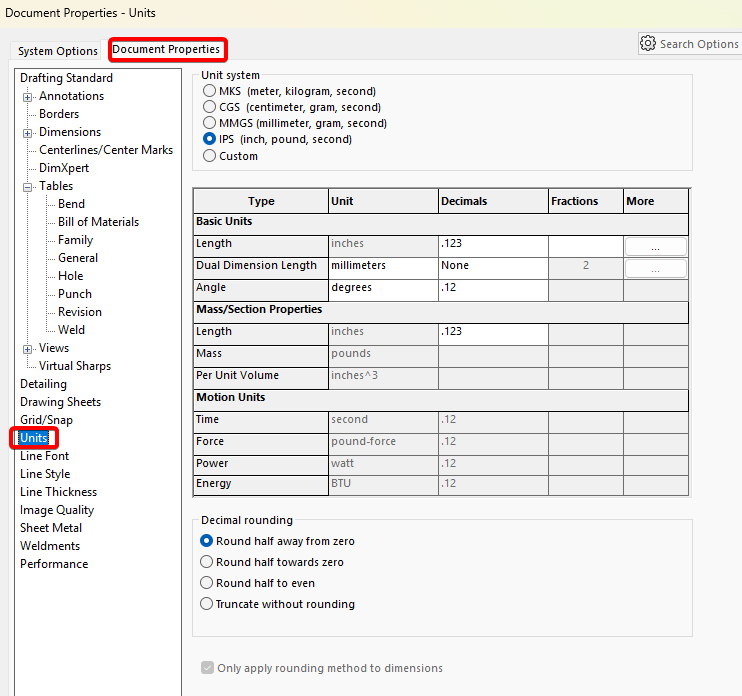Click the More button for Length row
This screenshot has height=696, width=742.
tap(655, 247)
